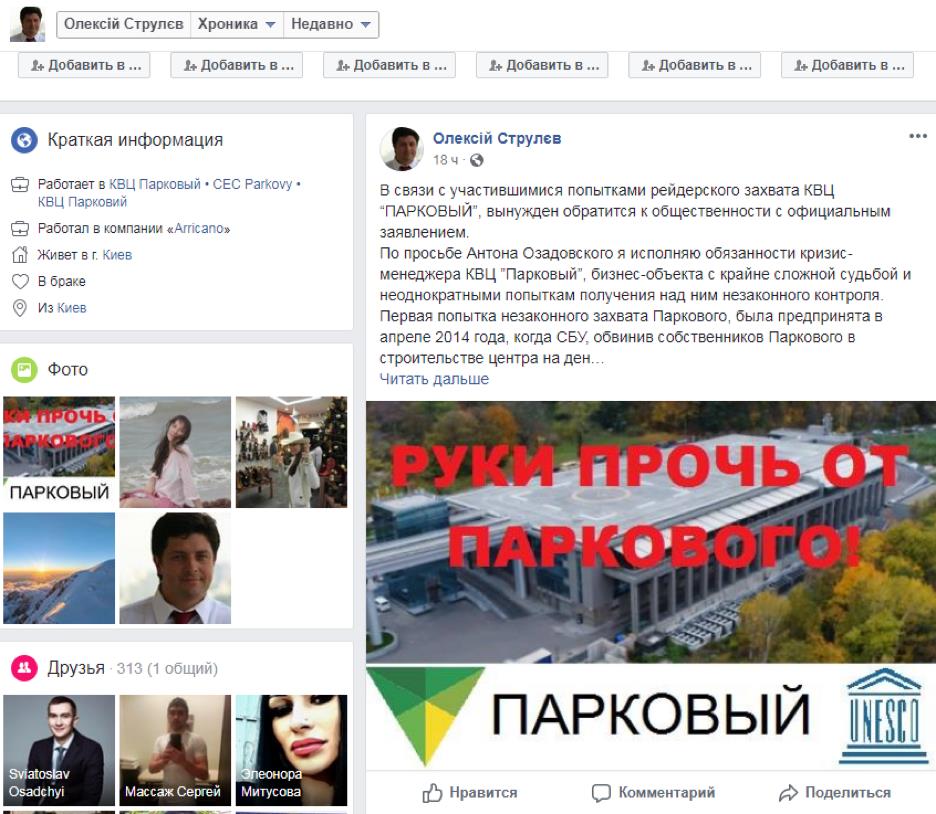This screenshot has height=814, width=936.
Task: Click the pink Друзья section icon
Action: coord(24,668)
